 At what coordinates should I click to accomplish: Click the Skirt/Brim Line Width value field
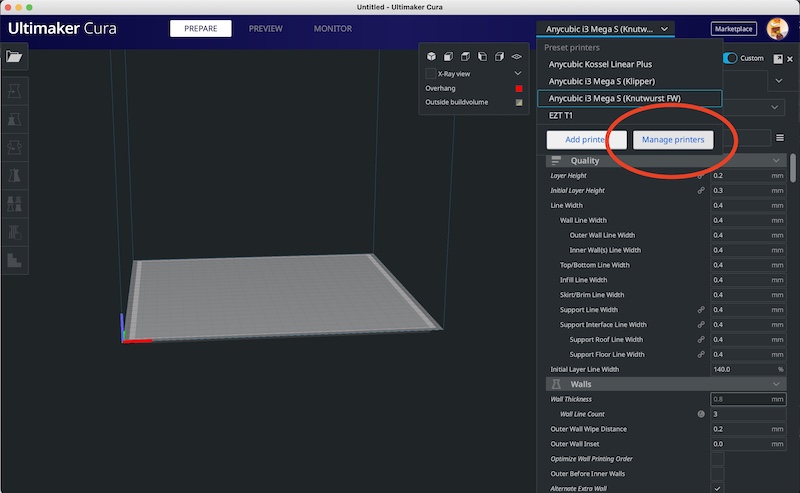coord(748,294)
